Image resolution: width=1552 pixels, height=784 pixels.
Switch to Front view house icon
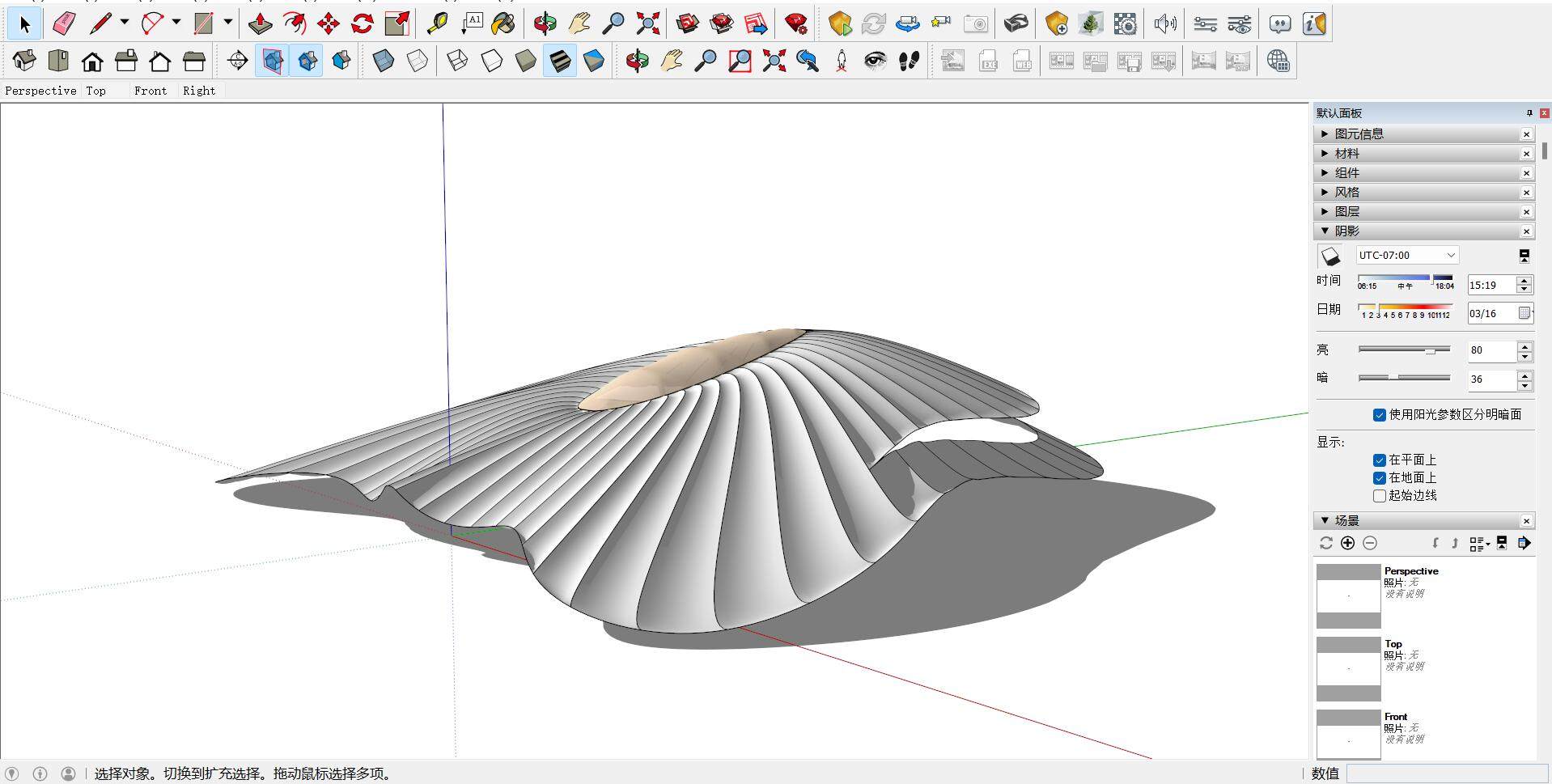(92, 61)
